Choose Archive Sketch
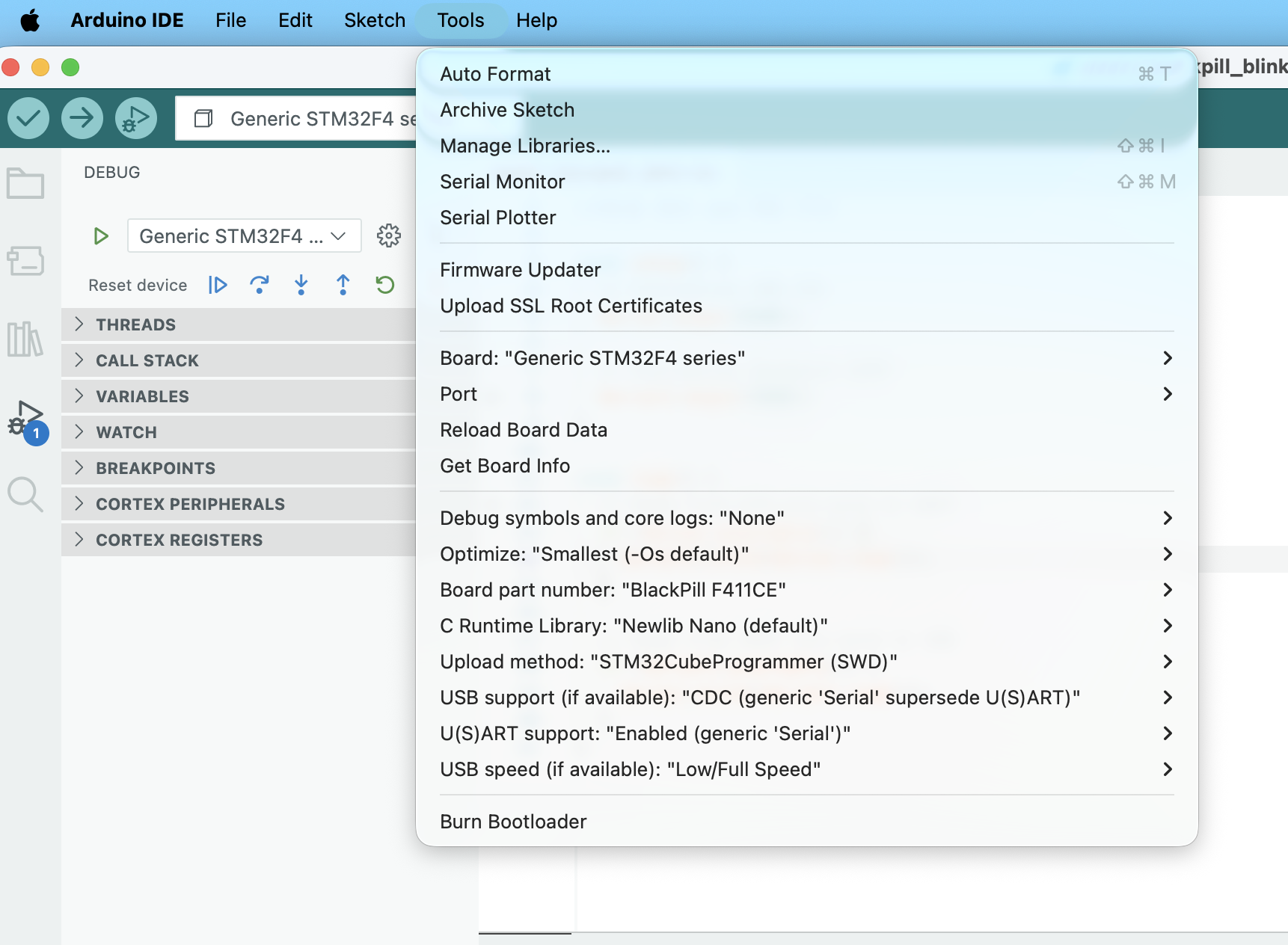The image size is (1288, 945). tap(807, 110)
